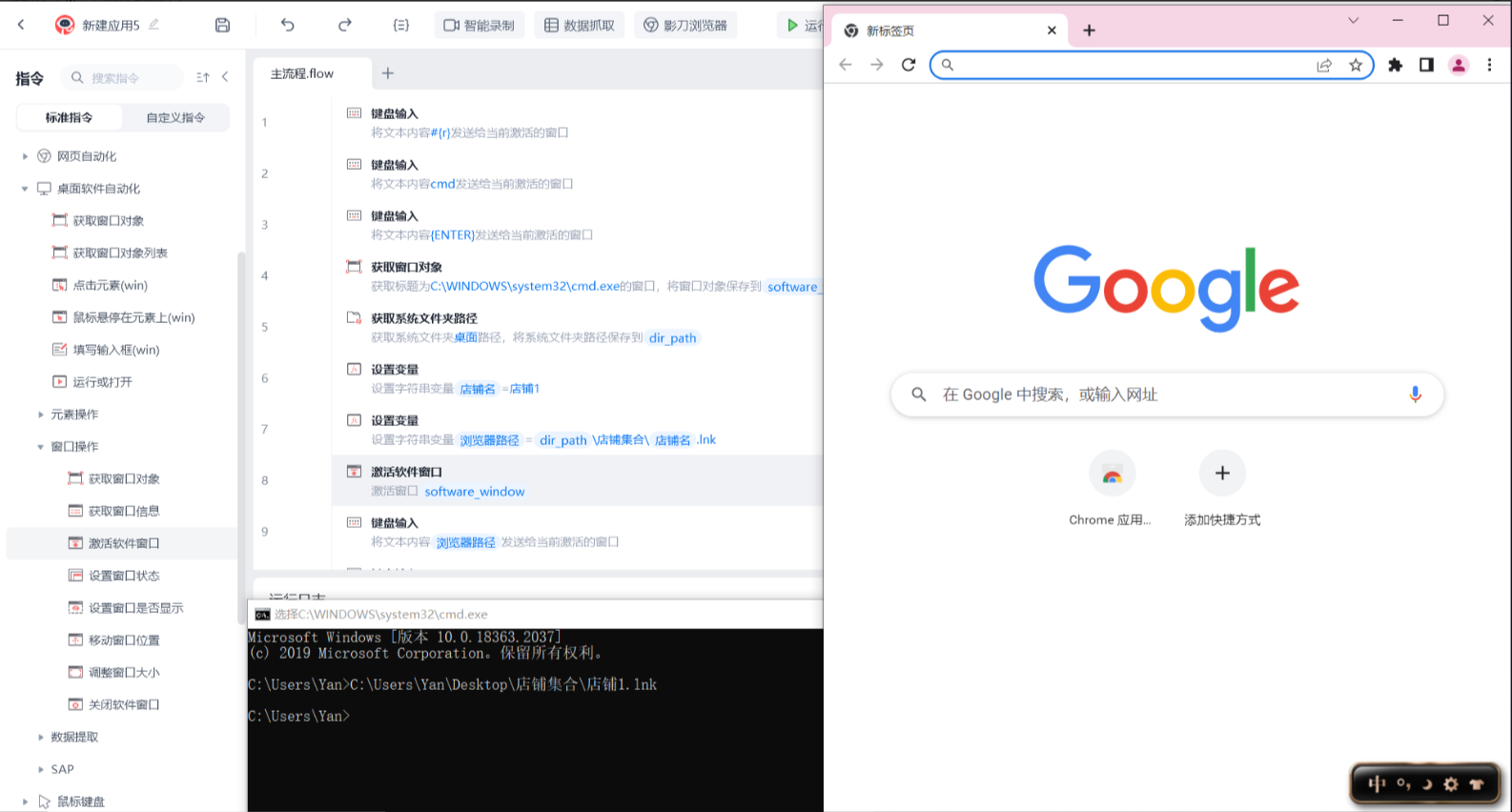Image resolution: width=1512 pixels, height=812 pixels.
Task: Select the 获取系统文件夹路径 flow step
Action: [x=578, y=327]
